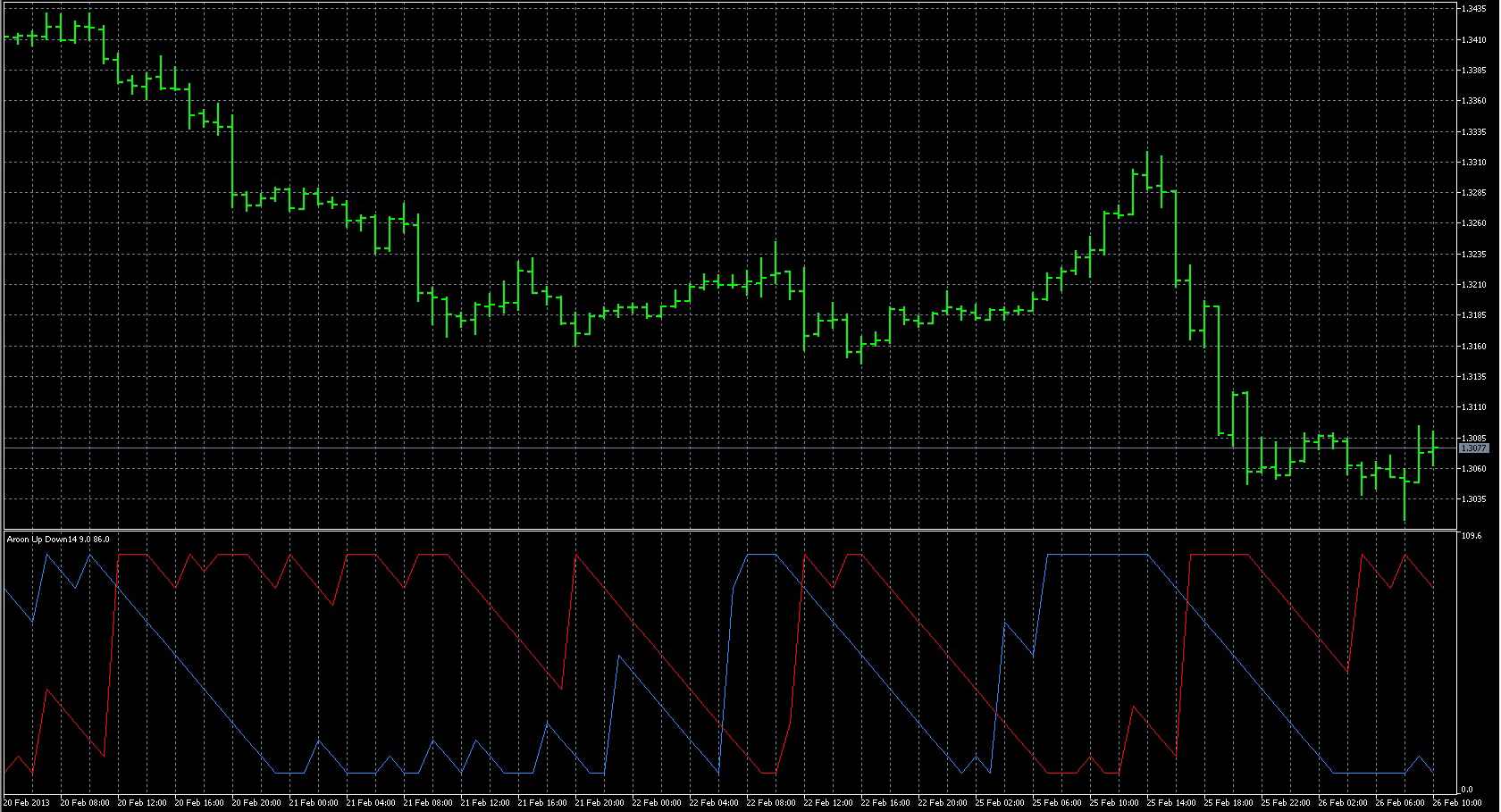The width and height of the screenshot is (1501, 812).
Task: Select price scale value 1.3235
Action: pyautogui.click(x=1474, y=255)
